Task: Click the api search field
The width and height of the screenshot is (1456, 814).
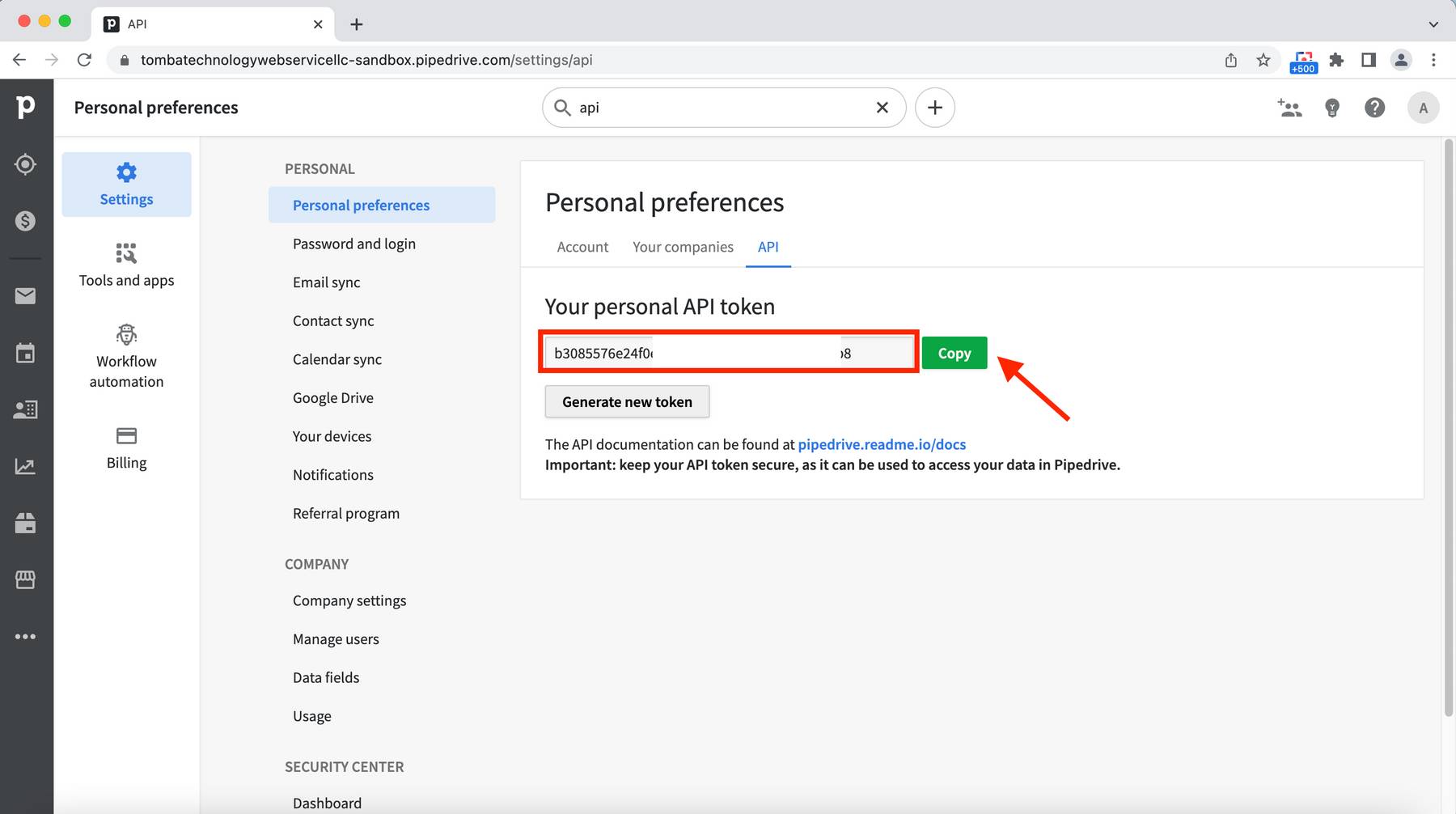Action: pos(724,108)
